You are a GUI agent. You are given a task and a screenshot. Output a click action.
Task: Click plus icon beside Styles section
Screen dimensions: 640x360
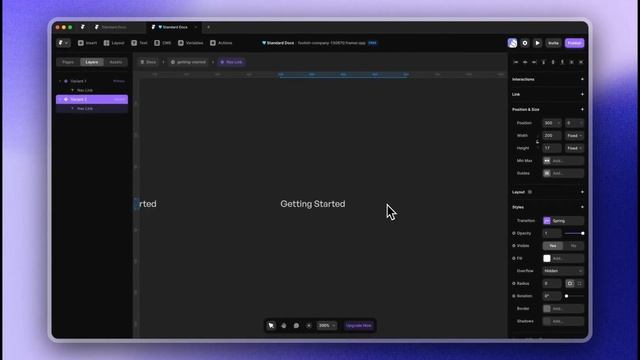(x=582, y=207)
